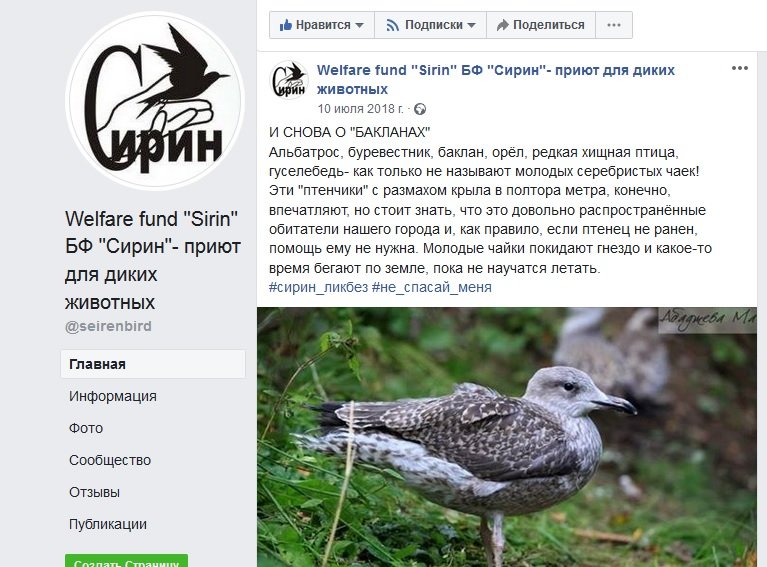
Task: Expand the Нравится dropdown arrow
Action: [x=360, y=25]
